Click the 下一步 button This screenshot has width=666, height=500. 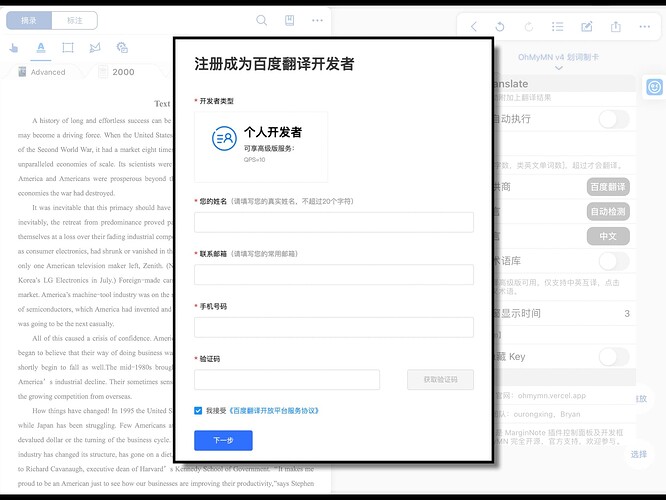pyautogui.click(x=223, y=441)
